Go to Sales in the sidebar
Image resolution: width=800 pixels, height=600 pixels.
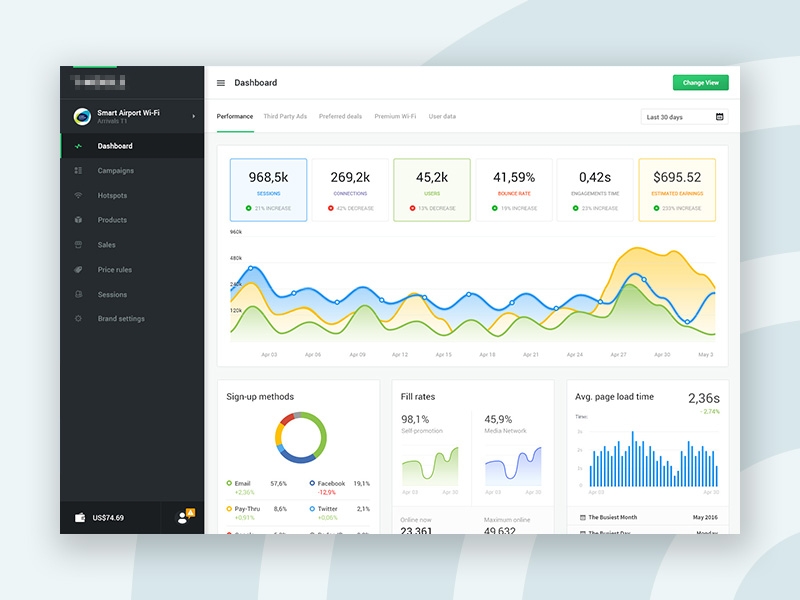coord(106,245)
